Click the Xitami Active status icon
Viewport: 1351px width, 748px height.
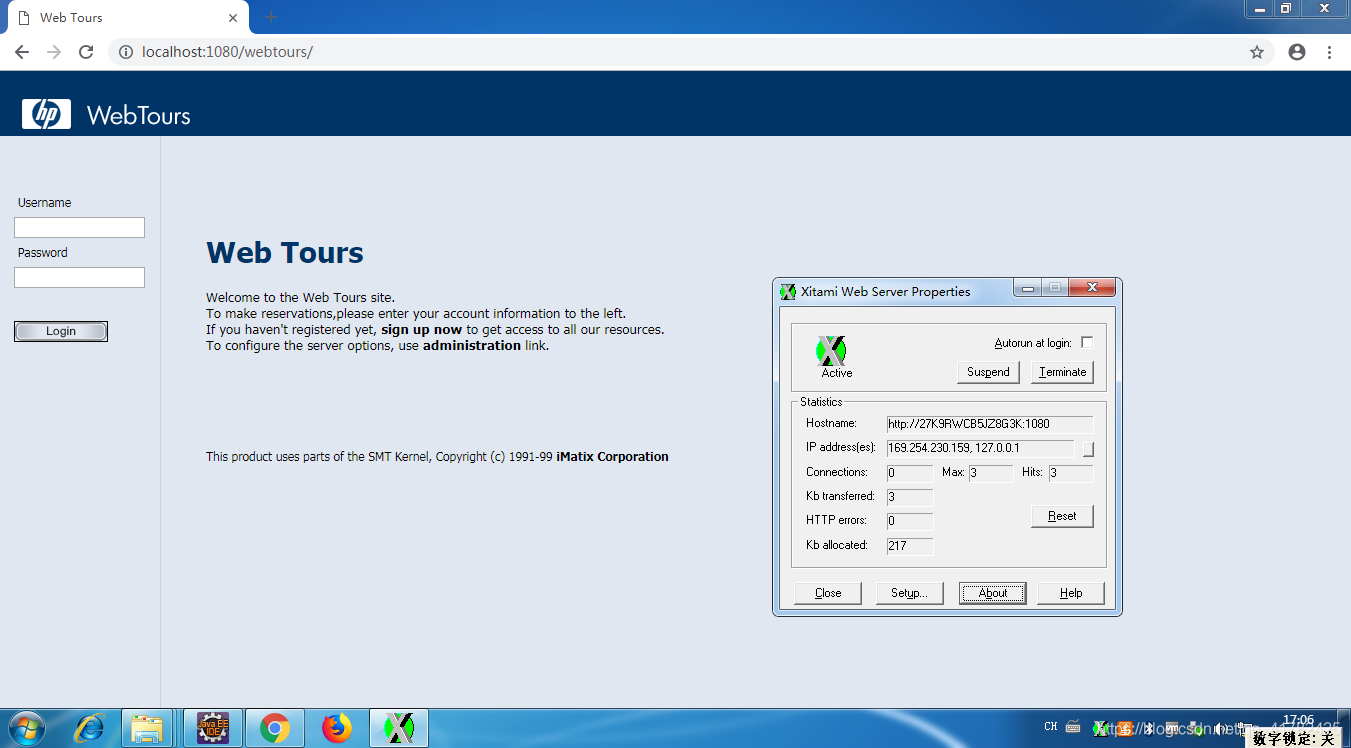coord(831,351)
